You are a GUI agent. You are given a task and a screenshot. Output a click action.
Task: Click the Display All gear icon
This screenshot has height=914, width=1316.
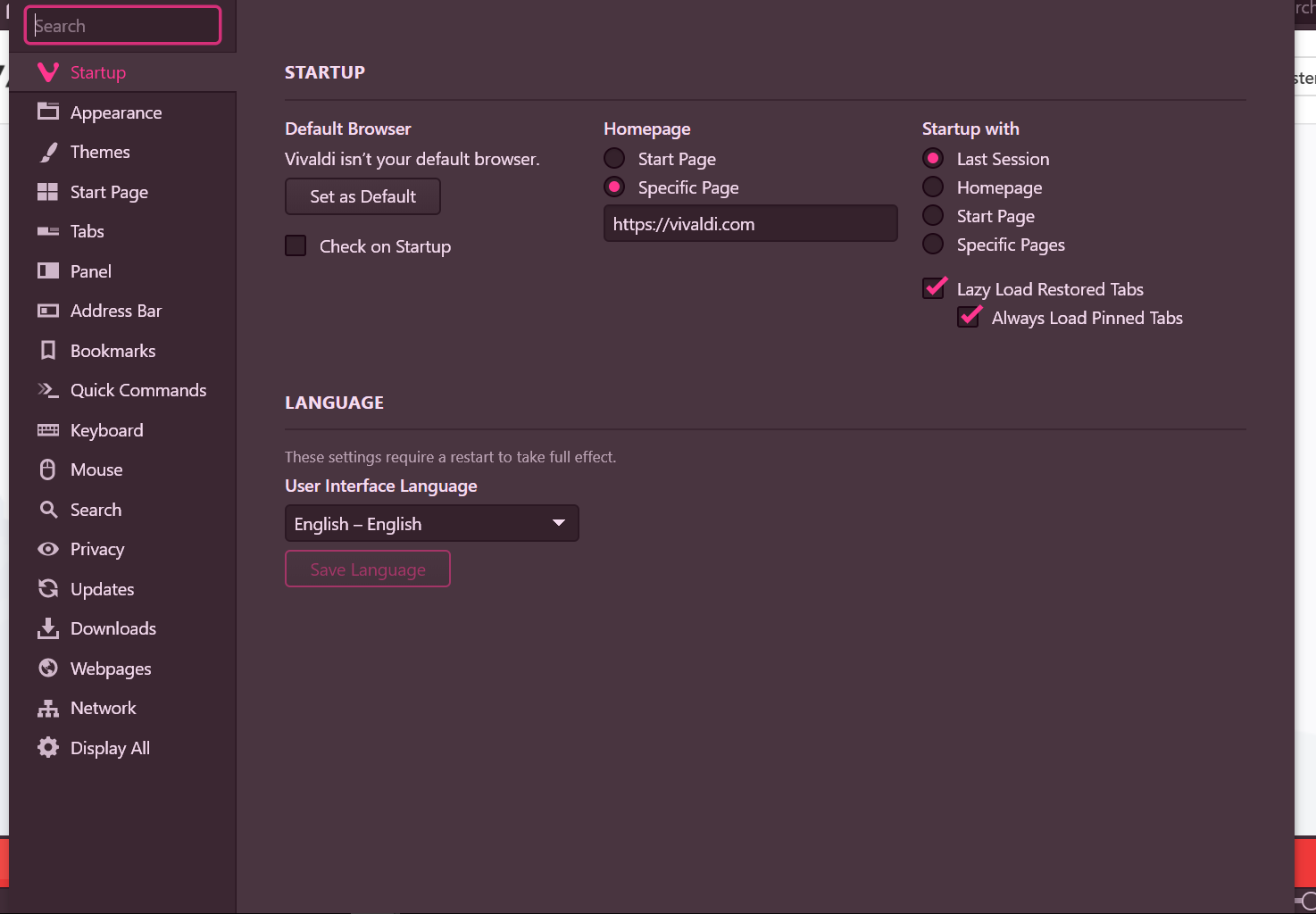pyautogui.click(x=48, y=748)
